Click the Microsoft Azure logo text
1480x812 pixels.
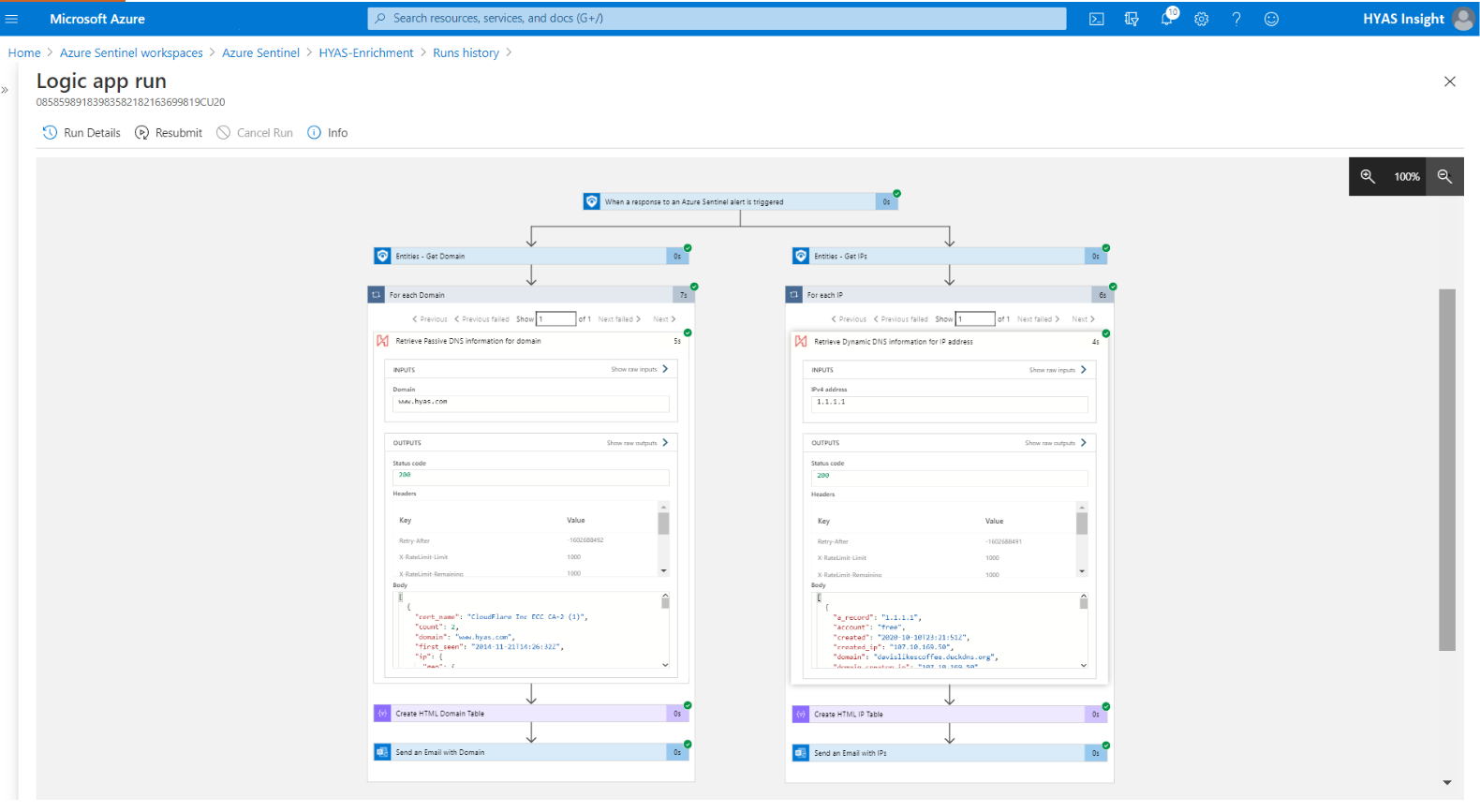click(97, 19)
